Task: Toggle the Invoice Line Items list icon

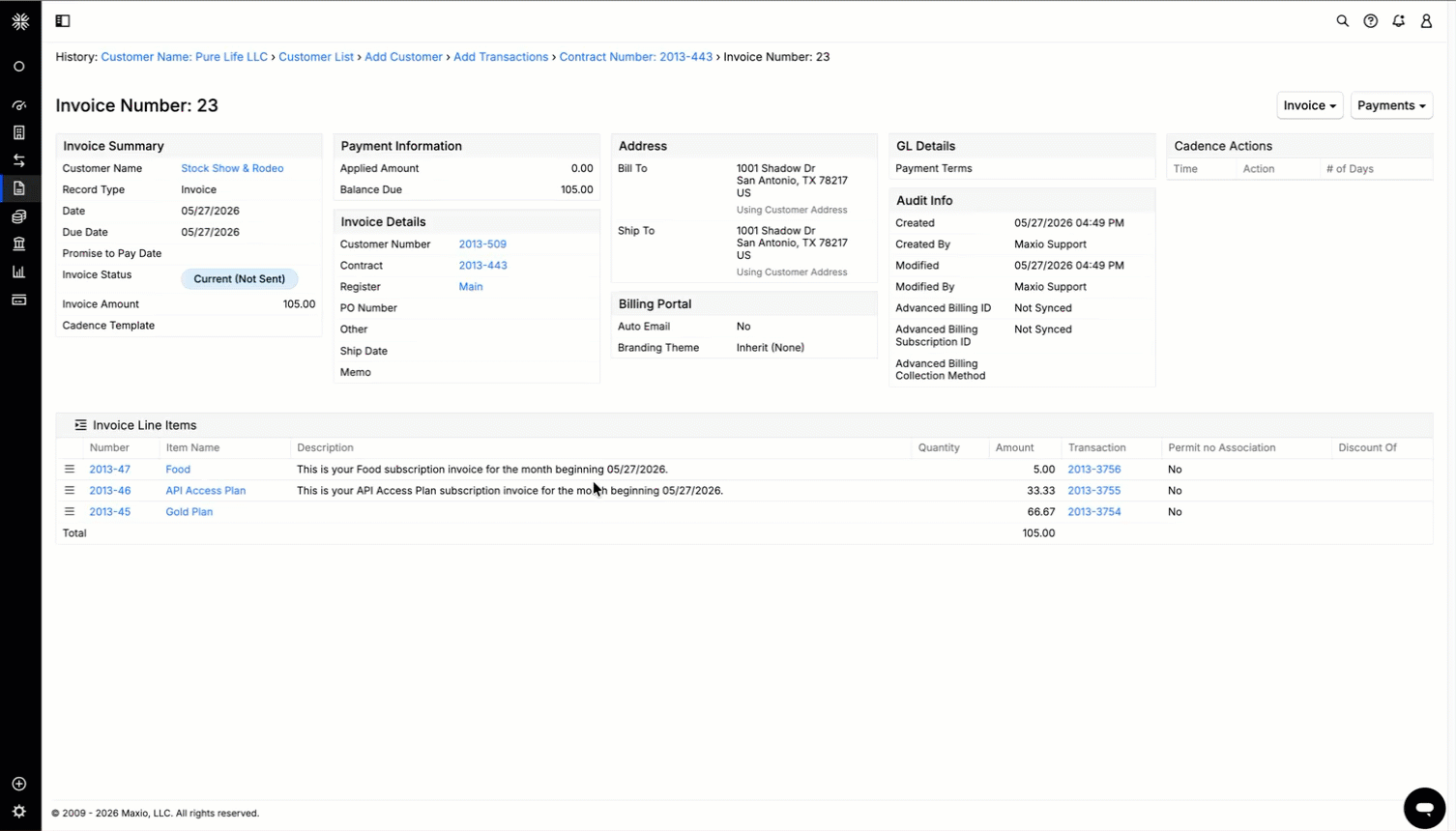Action: tap(80, 425)
